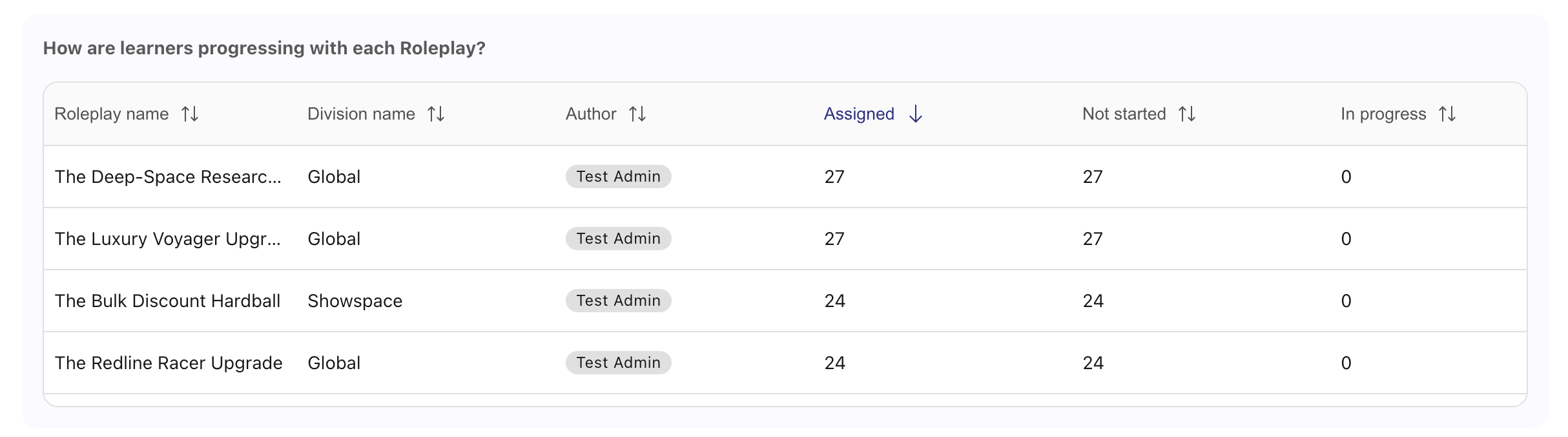Screen dimensions: 1568x437
Task: Click In progress sort arrows icon
Action: [1447, 114]
